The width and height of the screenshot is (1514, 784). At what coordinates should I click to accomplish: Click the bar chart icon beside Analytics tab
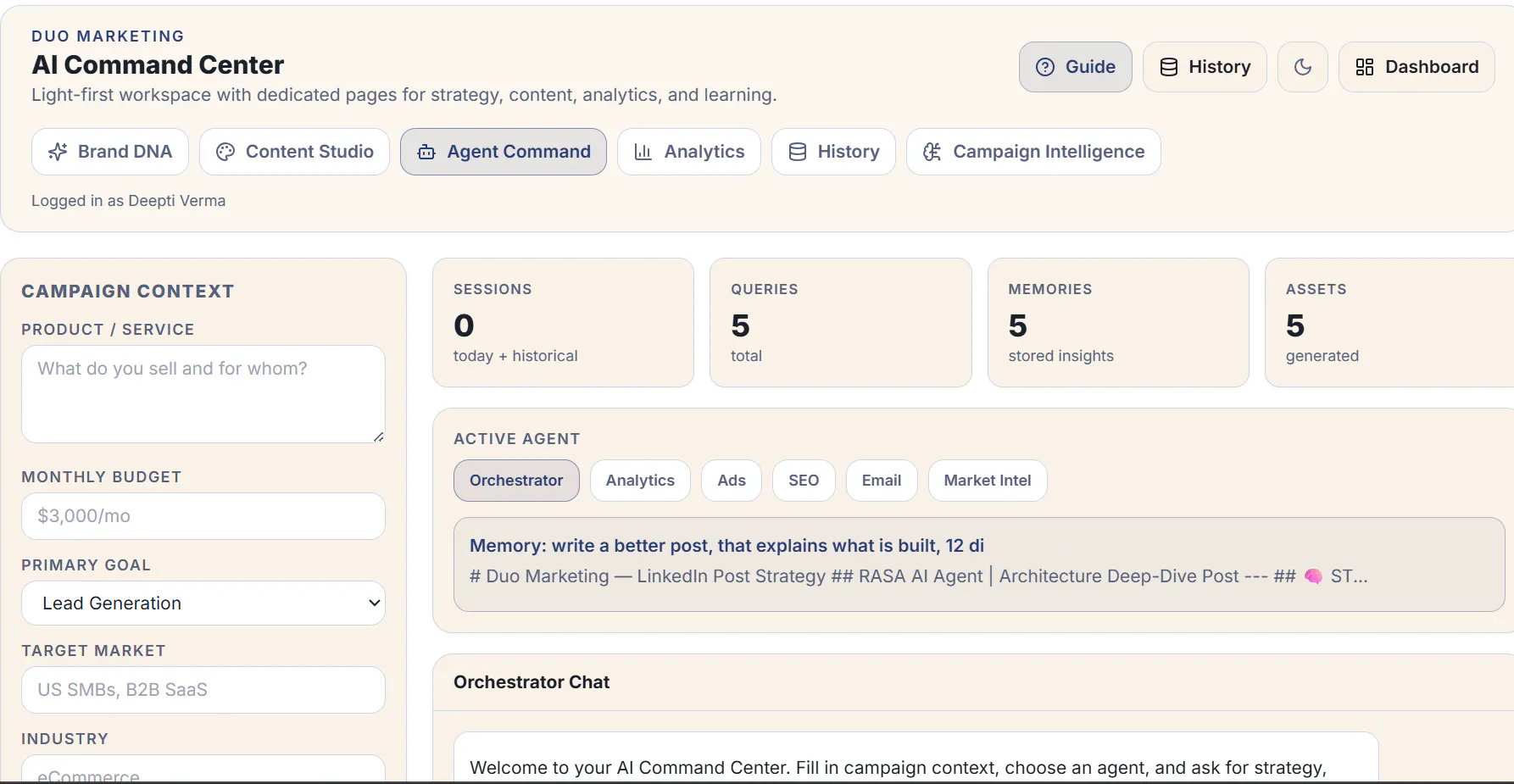643,152
